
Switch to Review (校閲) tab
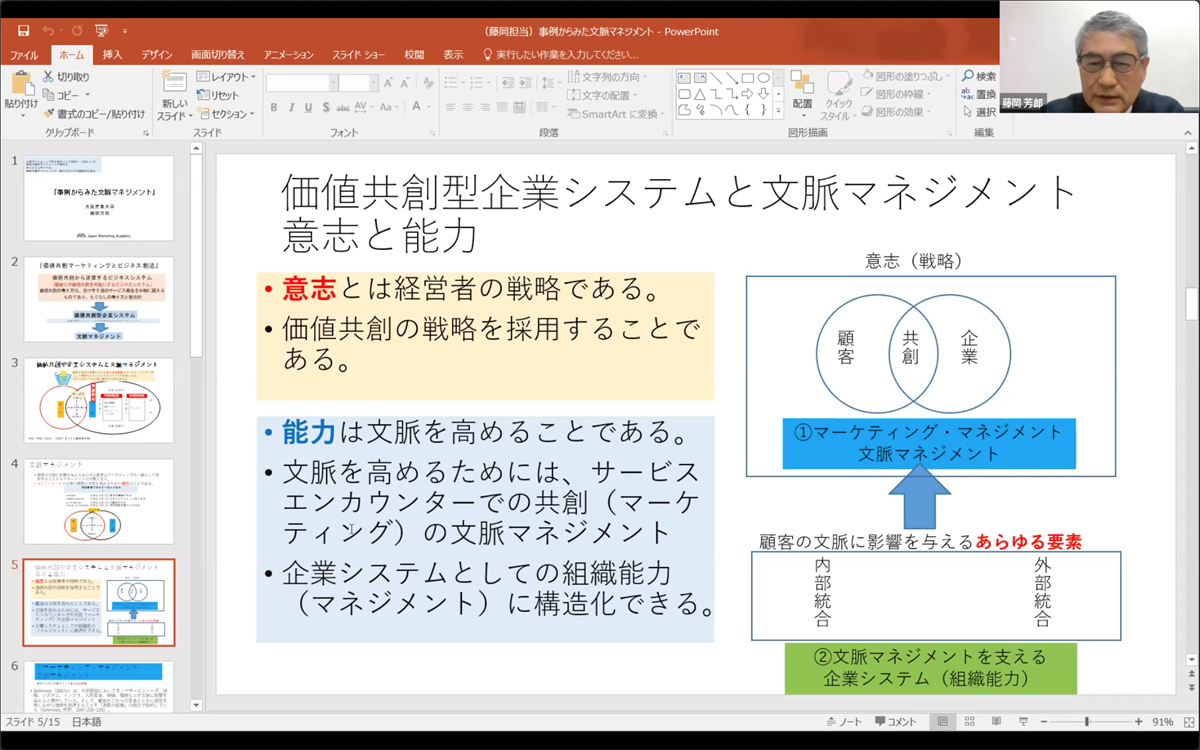pyautogui.click(x=414, y=55)
